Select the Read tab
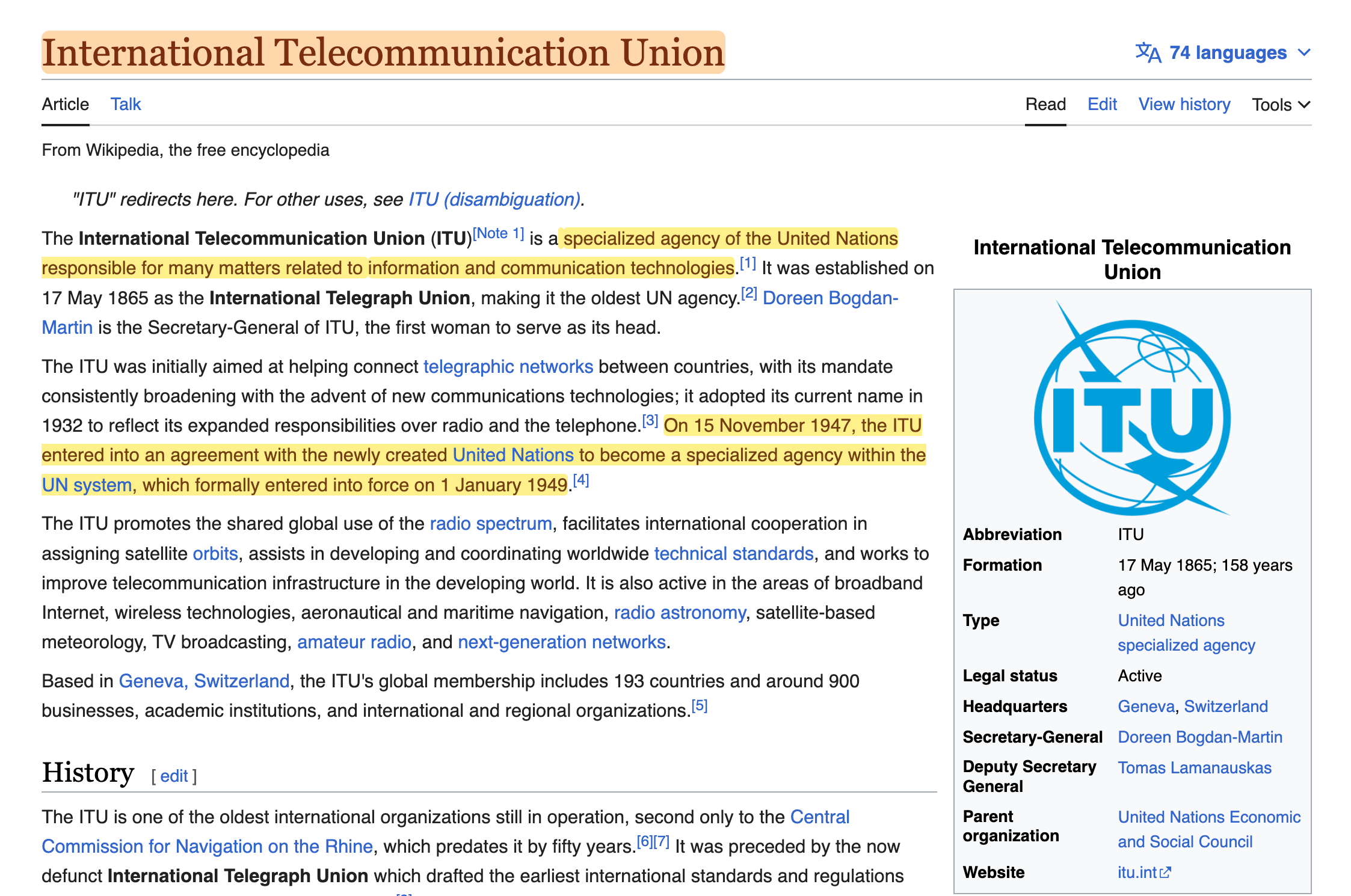Screen dimensions: 1351x896 [x=1045, y=104]
